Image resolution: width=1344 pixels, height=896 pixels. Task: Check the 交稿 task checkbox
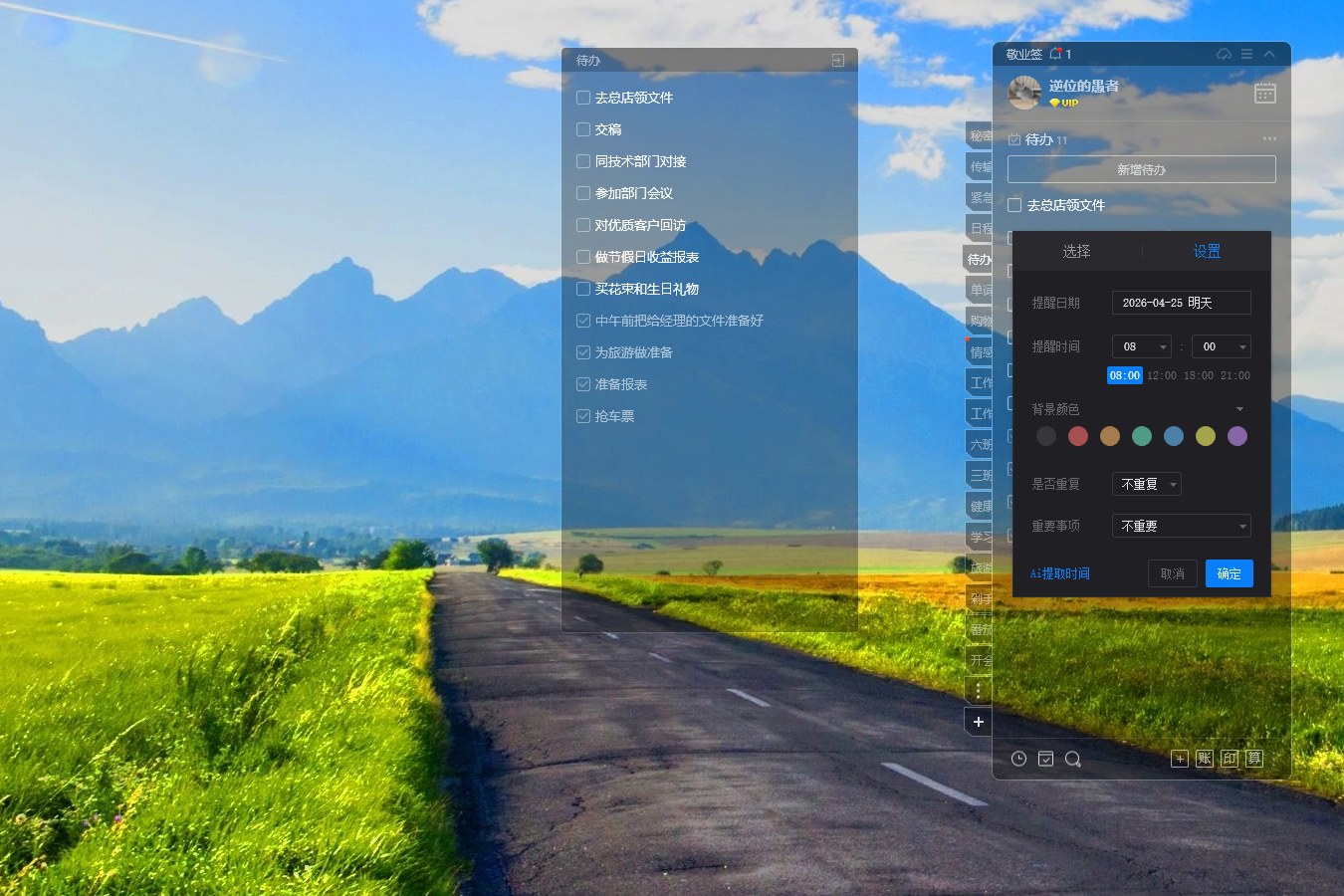(583, 129)
